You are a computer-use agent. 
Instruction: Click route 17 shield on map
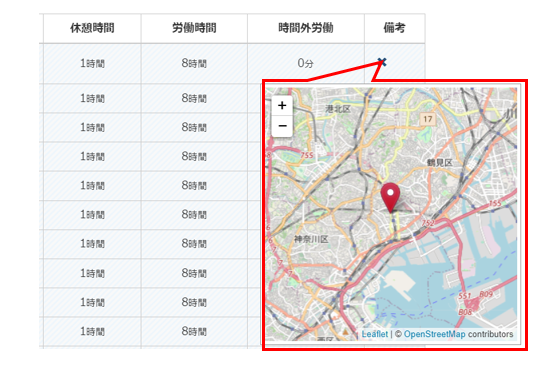point(428,119)
